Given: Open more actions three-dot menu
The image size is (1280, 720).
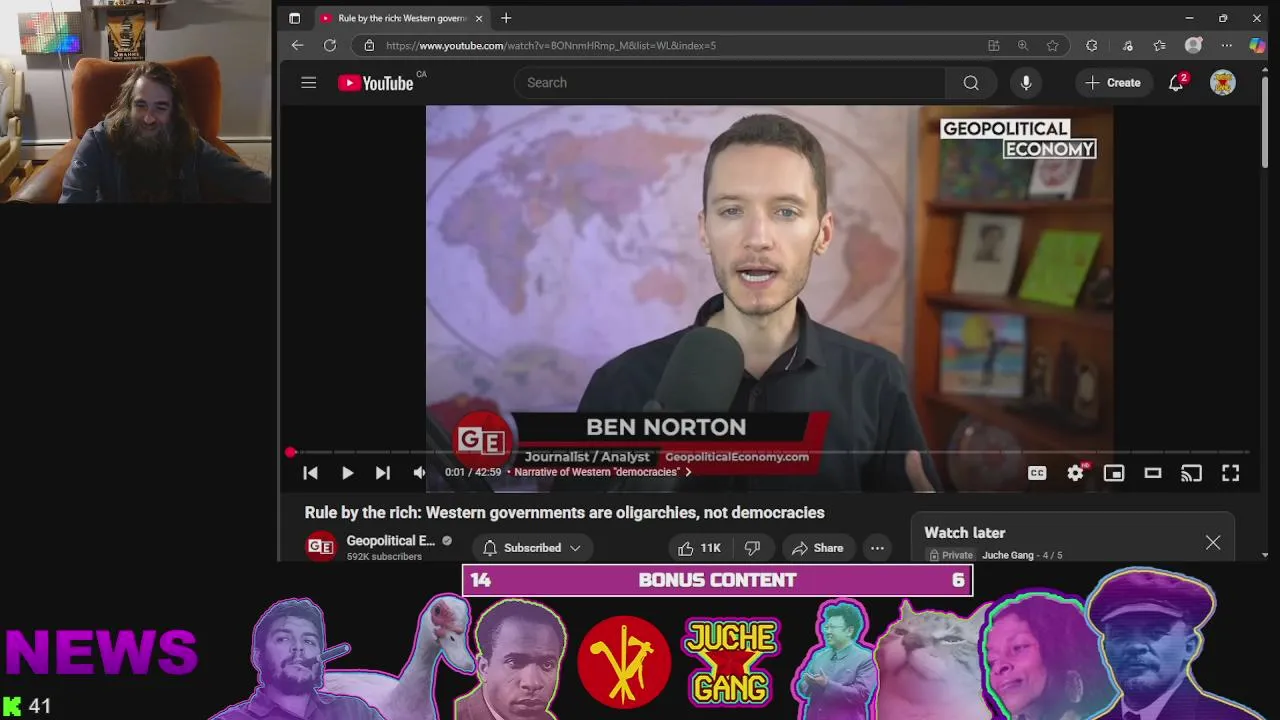Looking at the screenshot, I should pos(877,548).
